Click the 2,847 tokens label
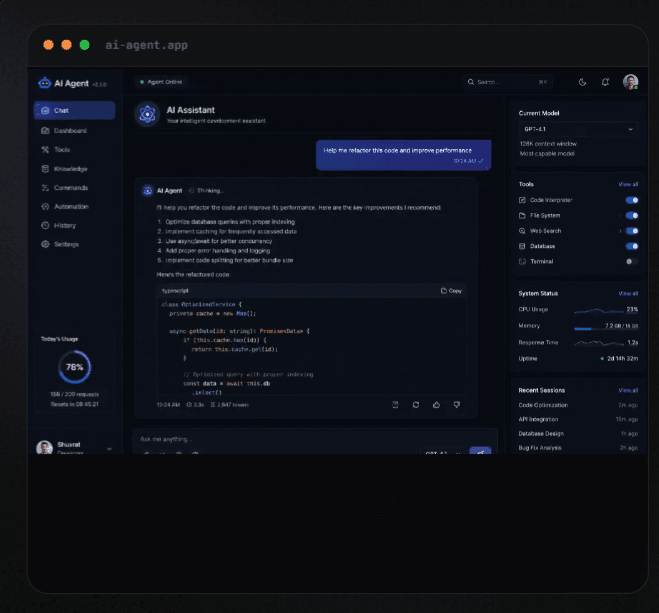659x613 pixels. (229, 405)
